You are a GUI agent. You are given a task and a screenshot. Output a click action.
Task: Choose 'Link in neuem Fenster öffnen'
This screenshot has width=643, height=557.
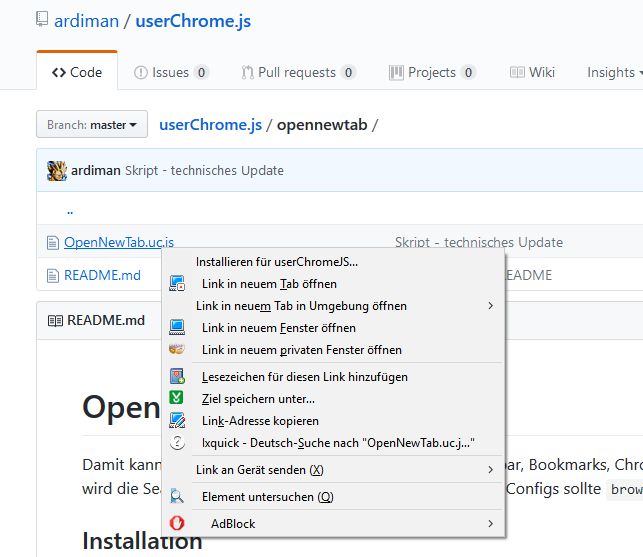click(333, 328)
